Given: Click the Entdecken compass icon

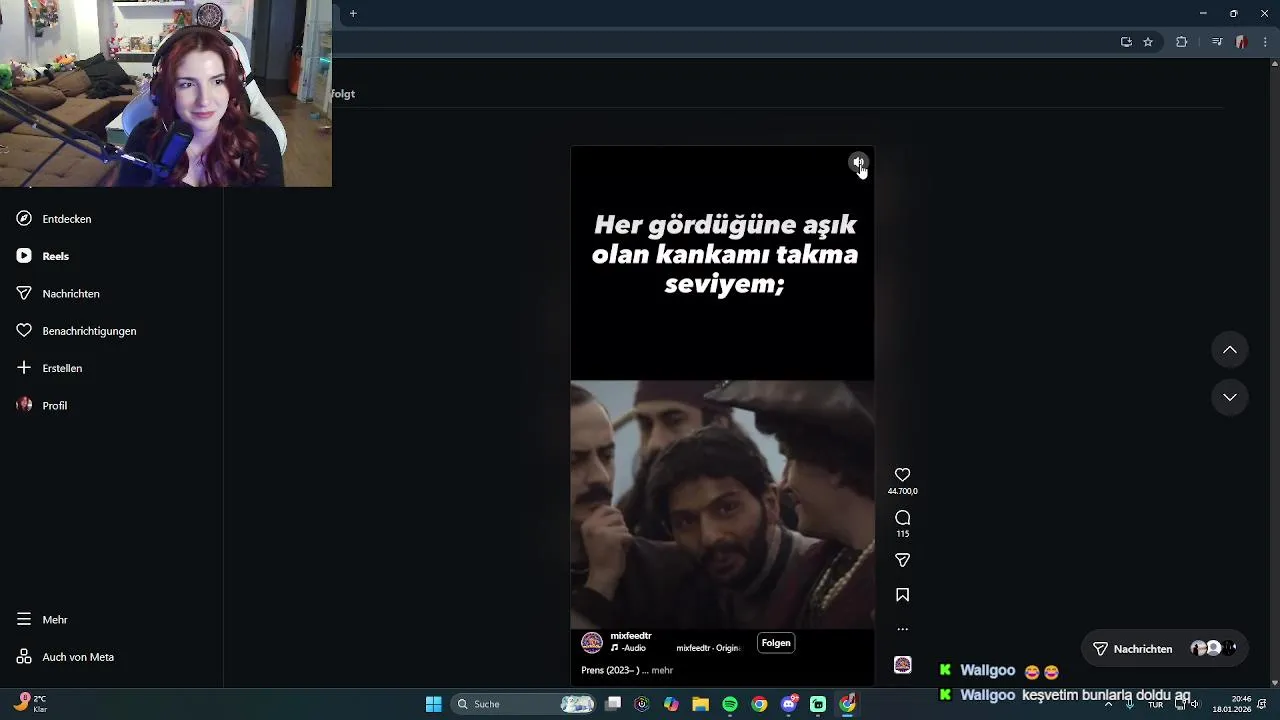Looking at the screenshot, I should tap(24, 218).
